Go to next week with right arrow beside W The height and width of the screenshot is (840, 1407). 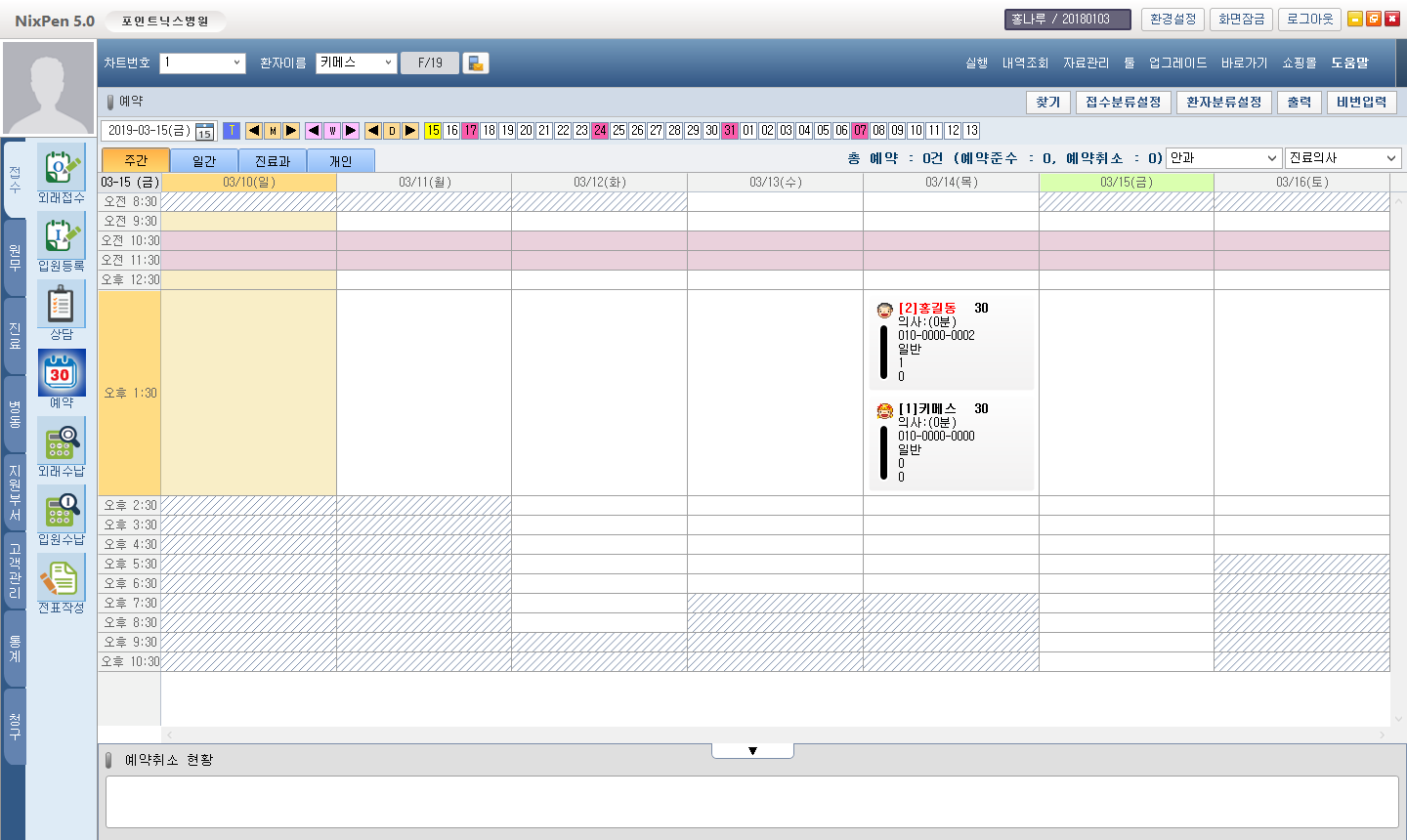pos(351,131)
